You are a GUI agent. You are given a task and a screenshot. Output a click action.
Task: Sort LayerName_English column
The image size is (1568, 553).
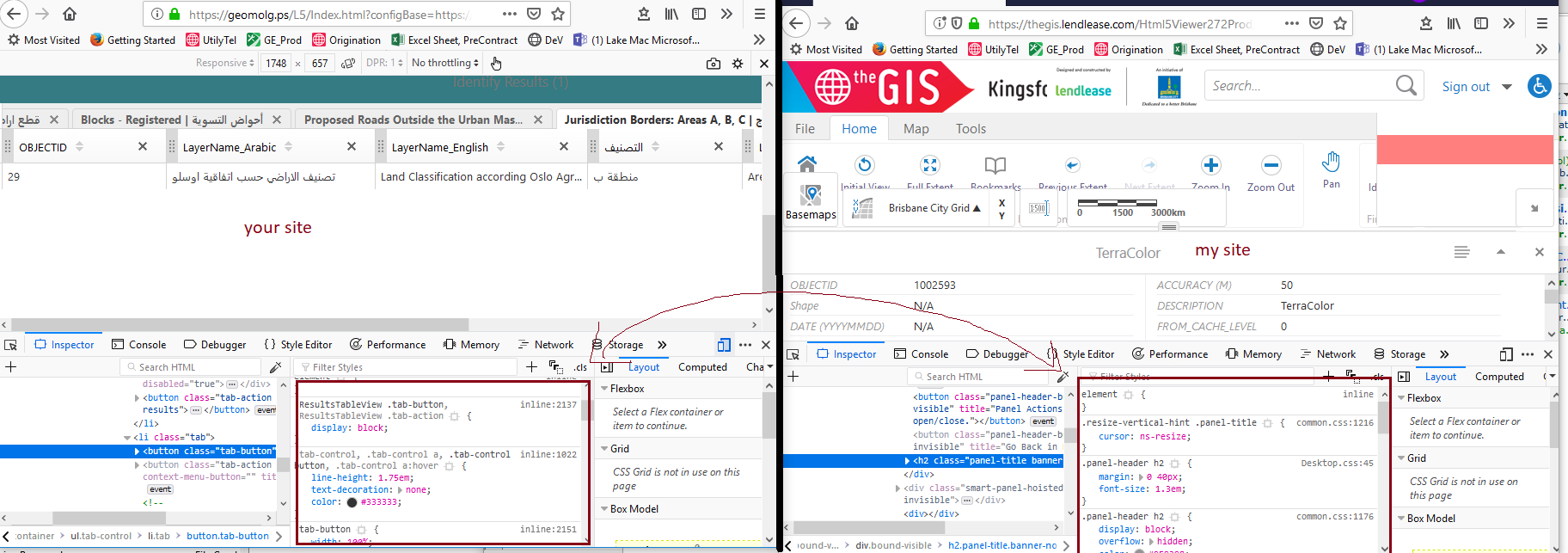point(500,147)
